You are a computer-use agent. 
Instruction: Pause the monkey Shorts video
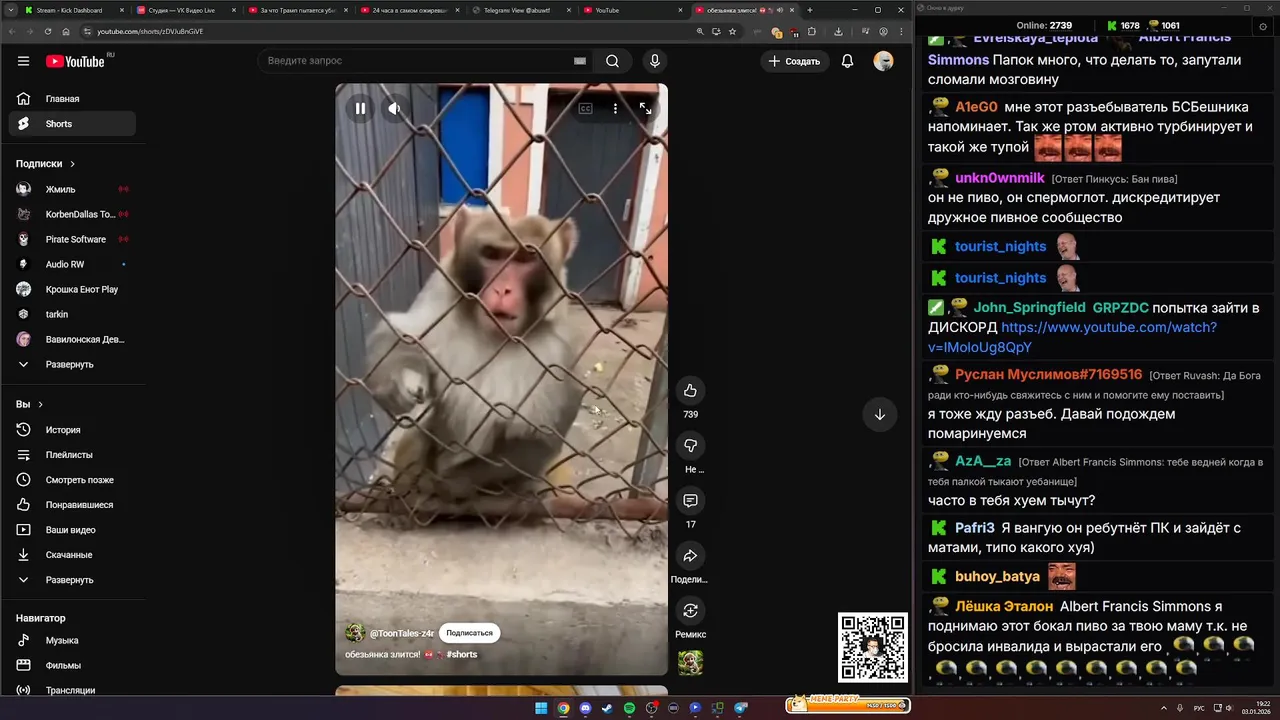(360, 108)
